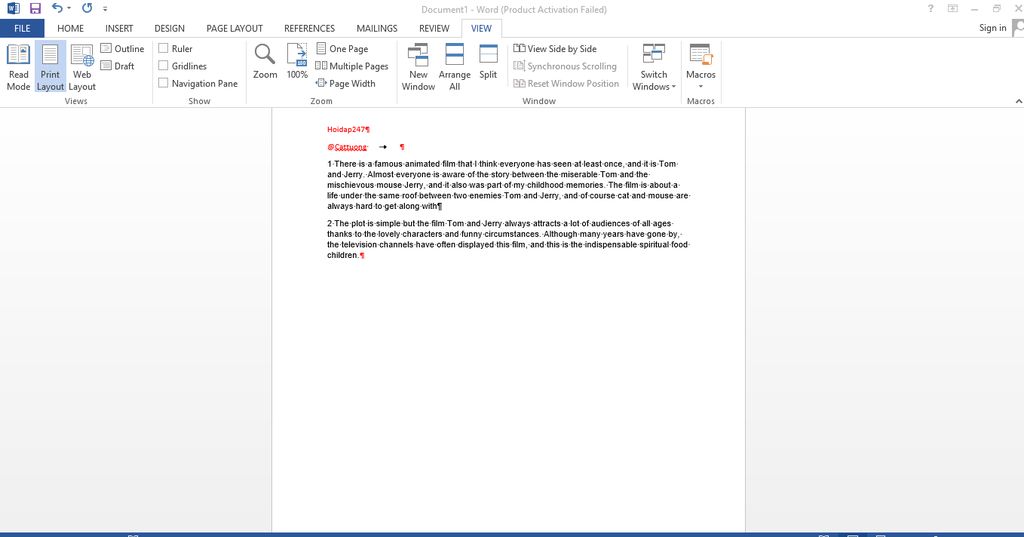Split the document window
This screenshot has width=1024, height=537.
click(488, 62)
